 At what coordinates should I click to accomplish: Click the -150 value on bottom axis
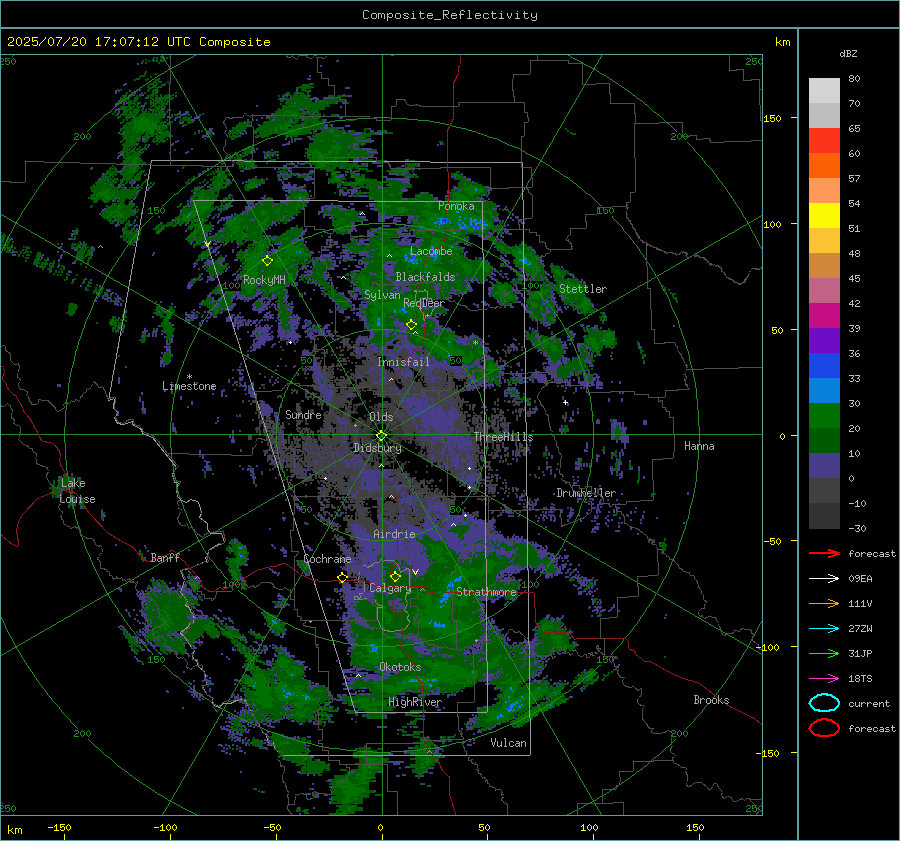(x=59, y=827)
